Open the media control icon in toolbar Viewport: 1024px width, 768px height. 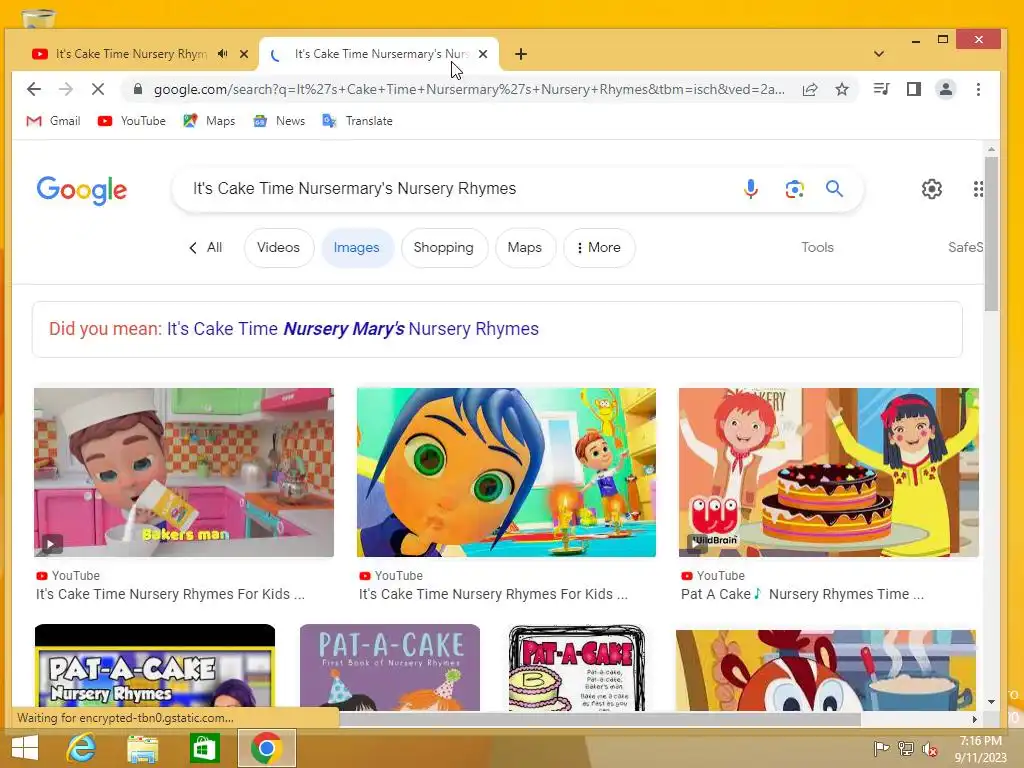coord(881,89)
